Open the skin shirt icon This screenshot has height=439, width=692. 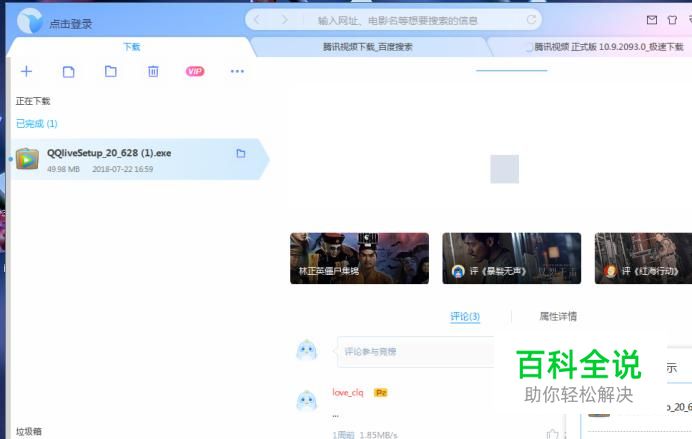pos(672,20)
